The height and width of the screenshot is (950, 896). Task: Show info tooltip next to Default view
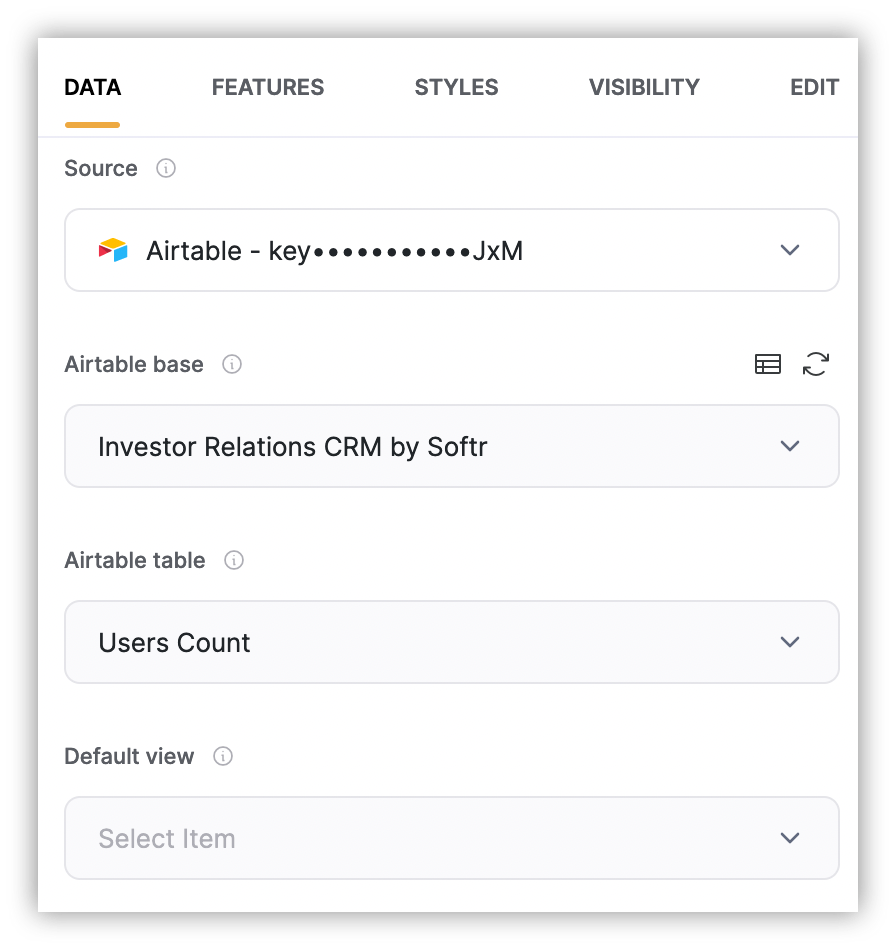coord(223,756)
